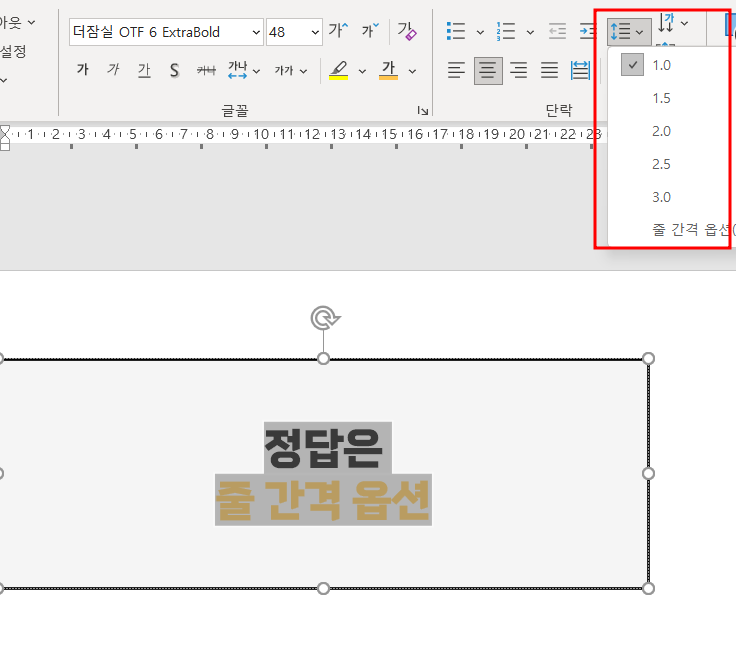This screenshot has height=653, width=736.
Task: Click the text 정답은 in text box
Action: (x=323, y=448)
